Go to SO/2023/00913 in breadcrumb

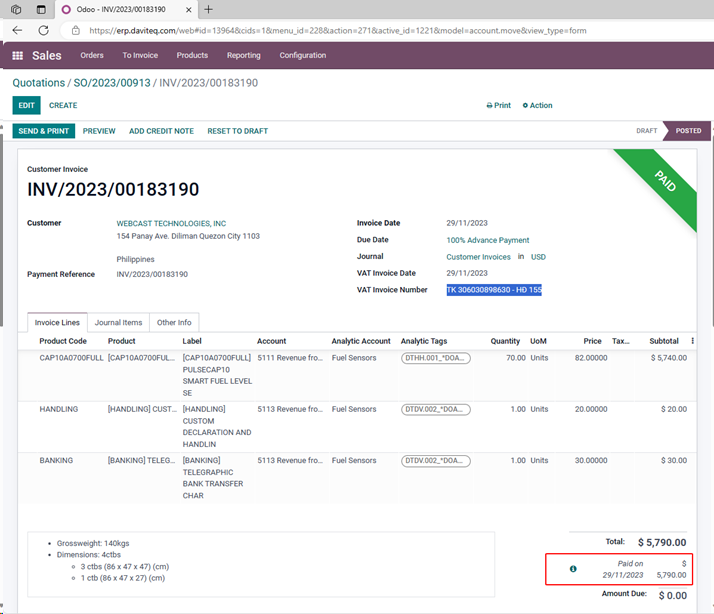(x=112, y=83)
